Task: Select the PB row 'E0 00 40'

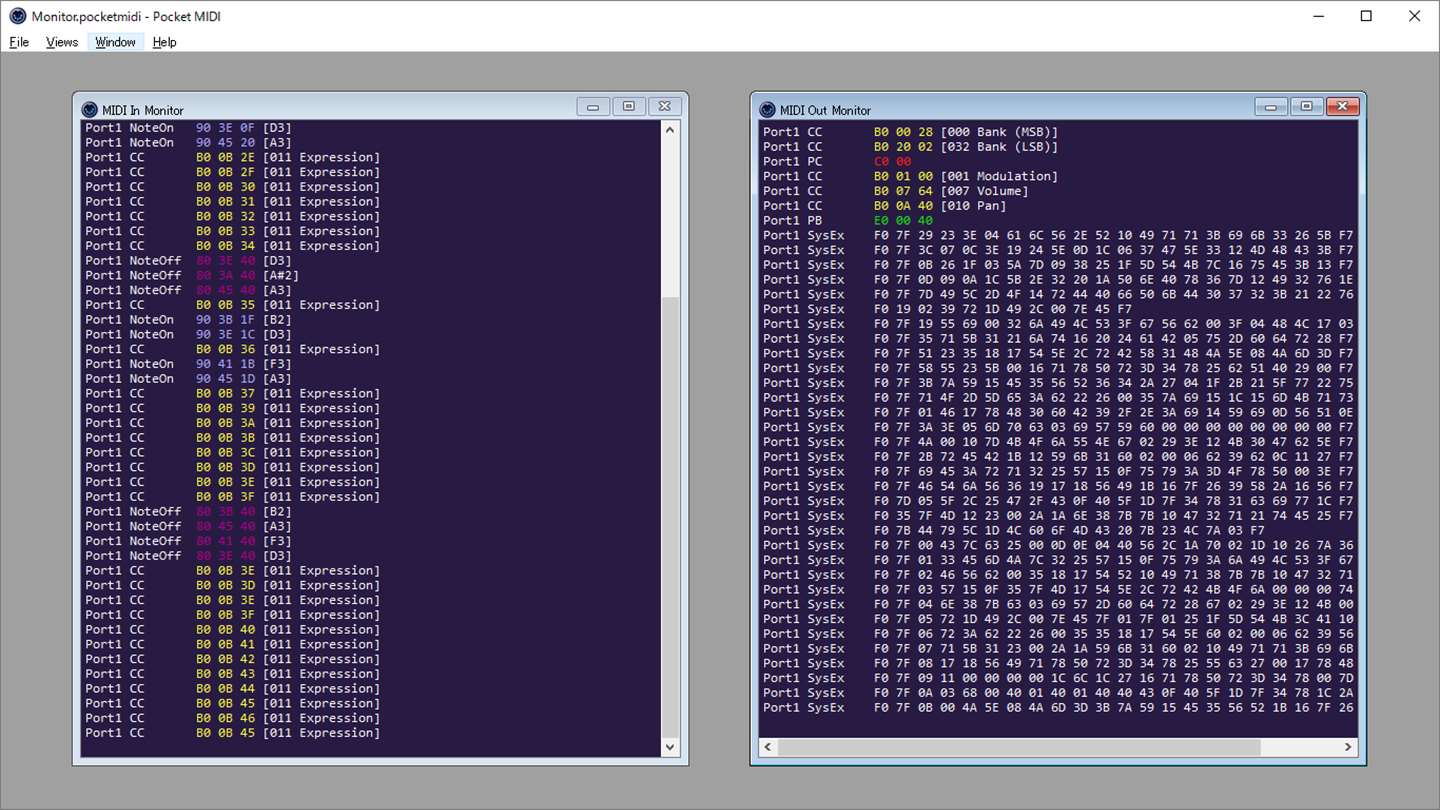Action: pyautogui.click(x=848, y=221)
